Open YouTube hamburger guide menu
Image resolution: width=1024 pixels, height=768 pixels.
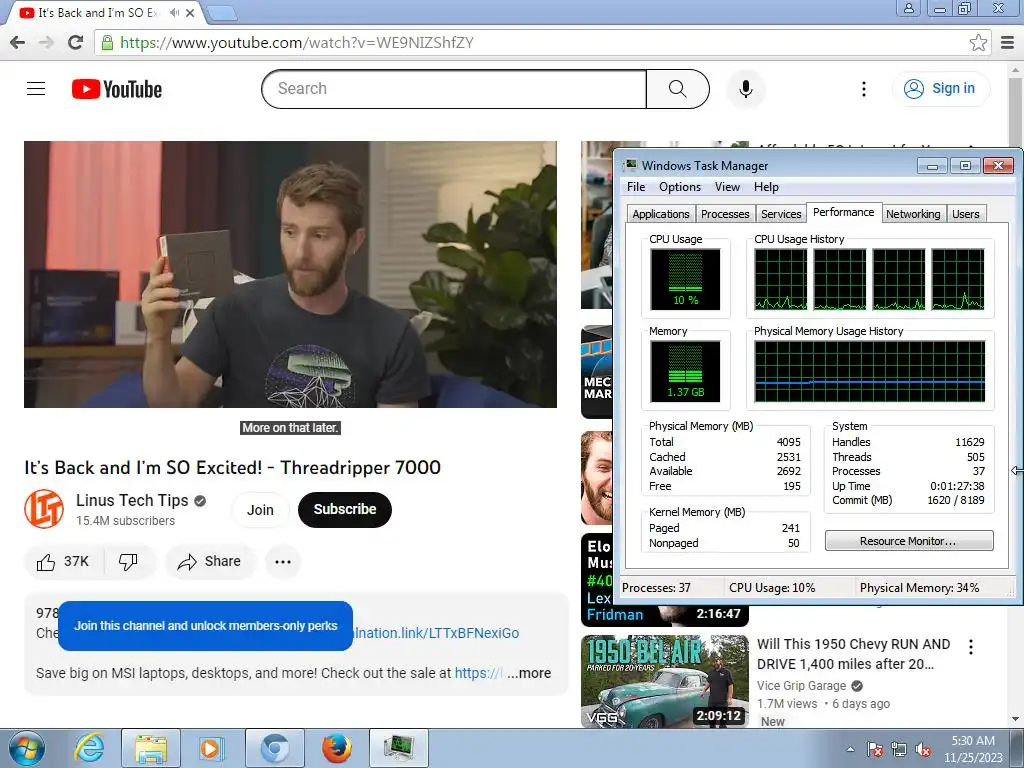(x=36, y=89)
